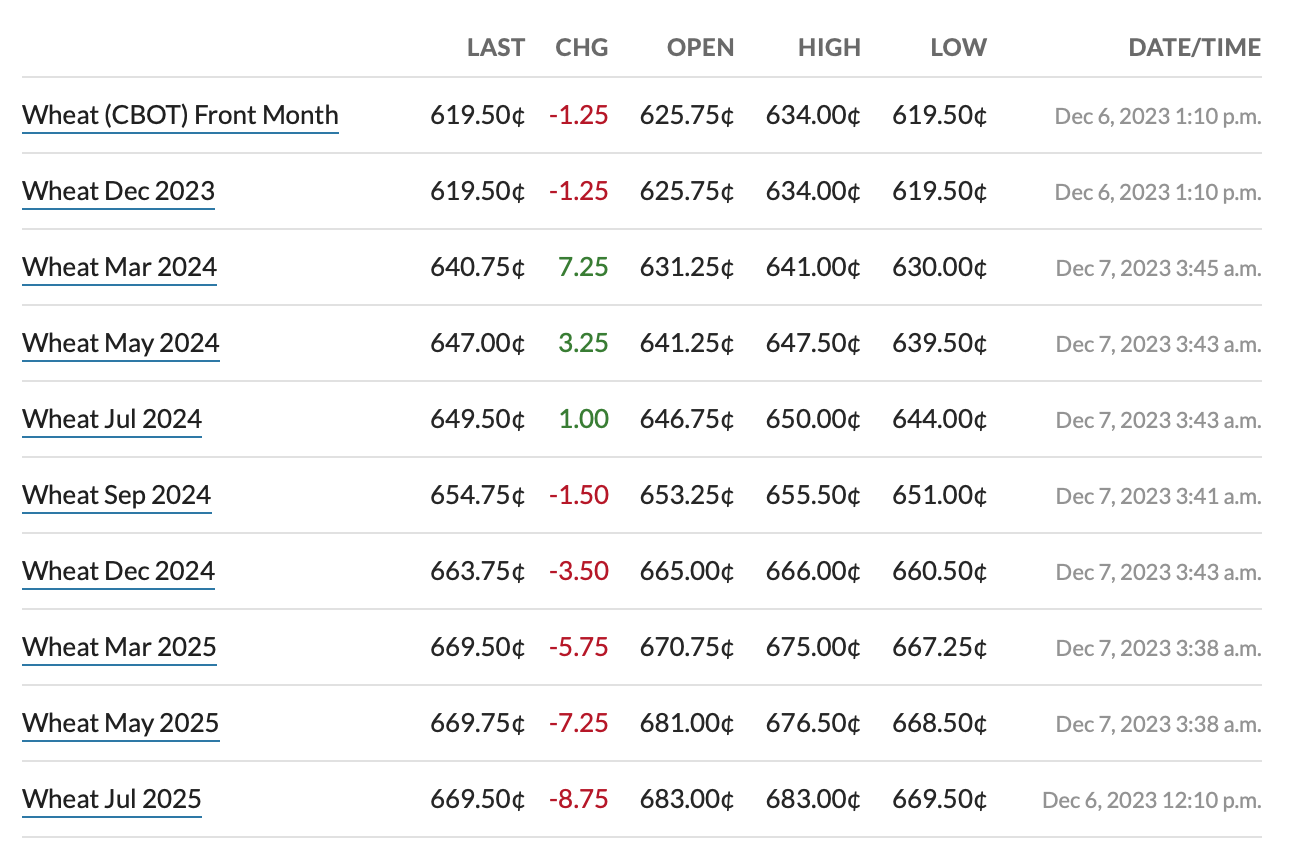The image size is (1316, 852).
Task: Select the 660.50¢ low value
Action: tap(940, 572)
